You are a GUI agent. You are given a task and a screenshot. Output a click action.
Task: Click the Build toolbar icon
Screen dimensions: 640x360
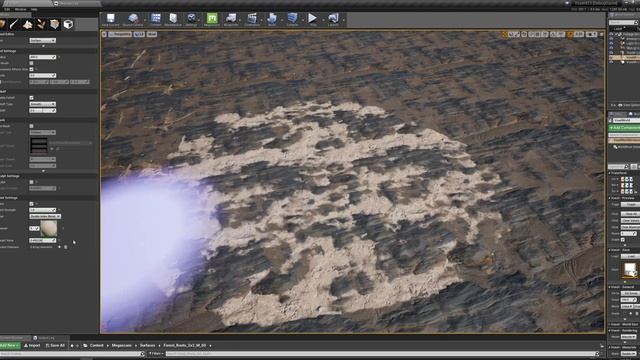pyautogui.click(x=272, y=20)
